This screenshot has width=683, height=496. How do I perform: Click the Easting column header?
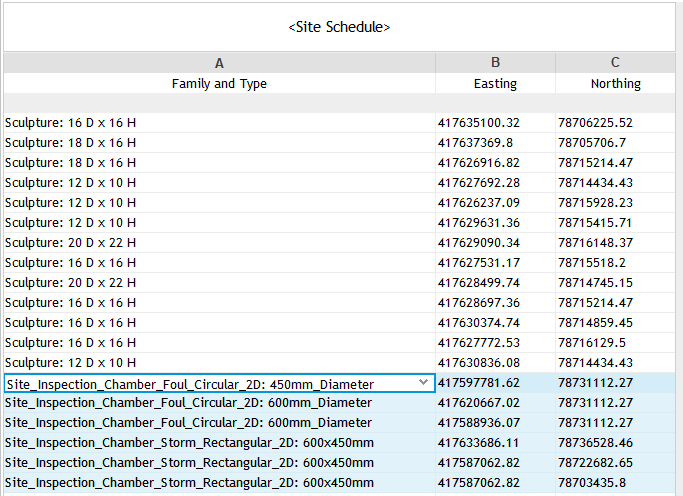tap(495, 84)
